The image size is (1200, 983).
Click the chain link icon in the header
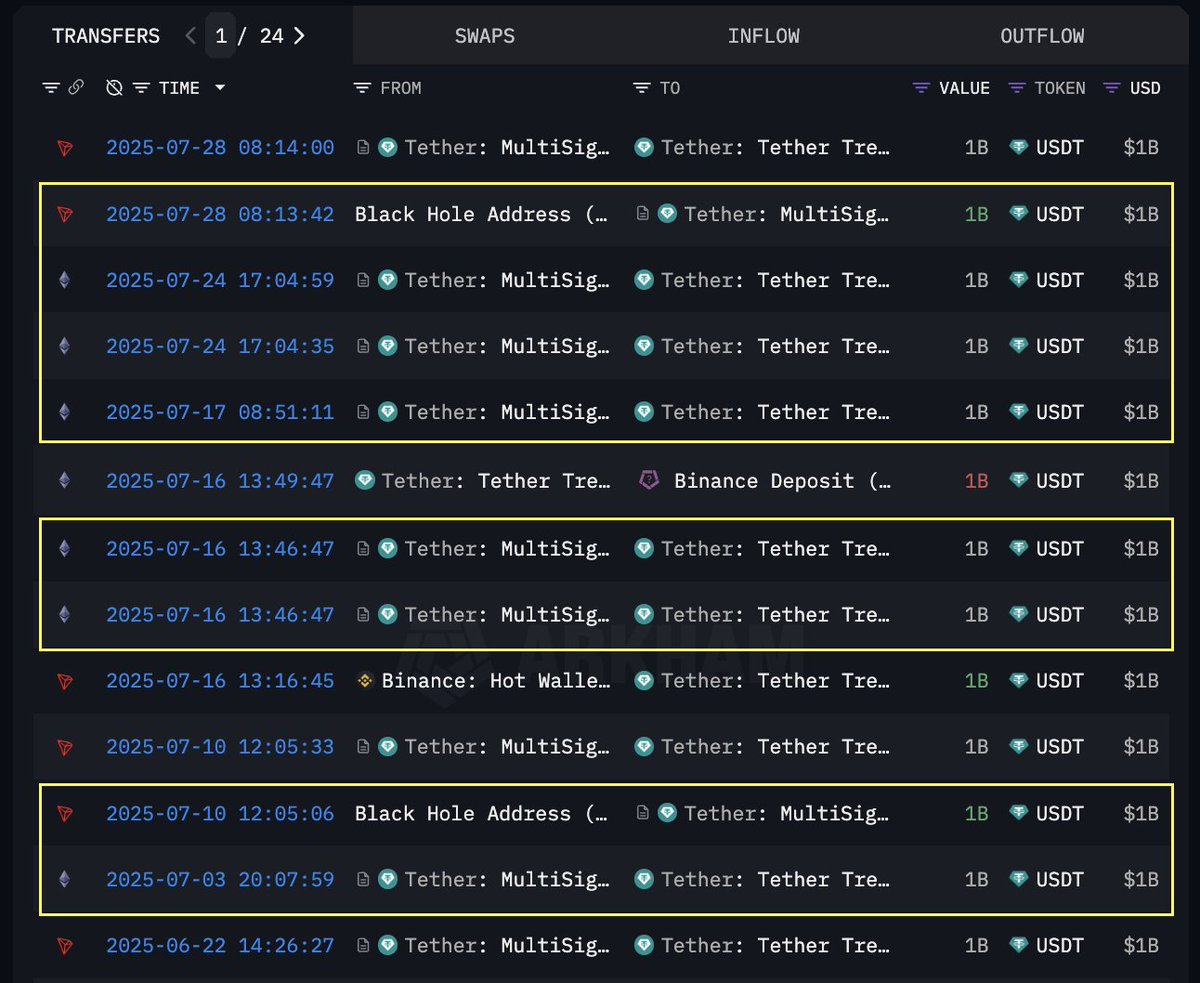tap(76, 88)
